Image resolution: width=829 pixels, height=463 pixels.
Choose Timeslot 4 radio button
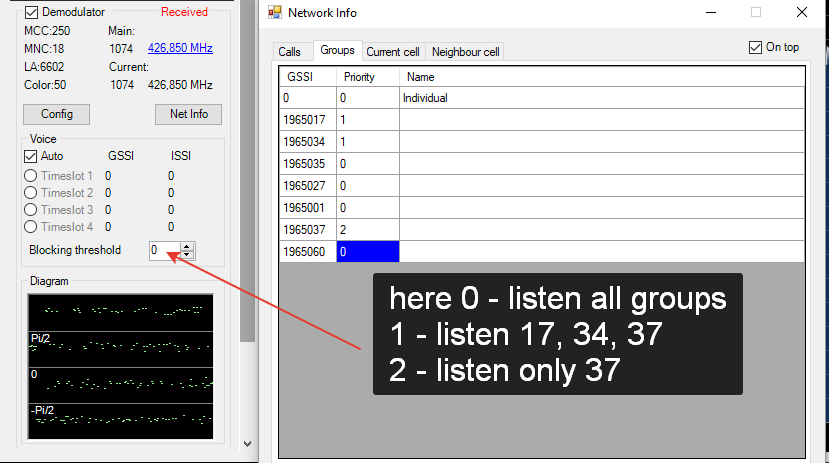[x=31, y=227]
